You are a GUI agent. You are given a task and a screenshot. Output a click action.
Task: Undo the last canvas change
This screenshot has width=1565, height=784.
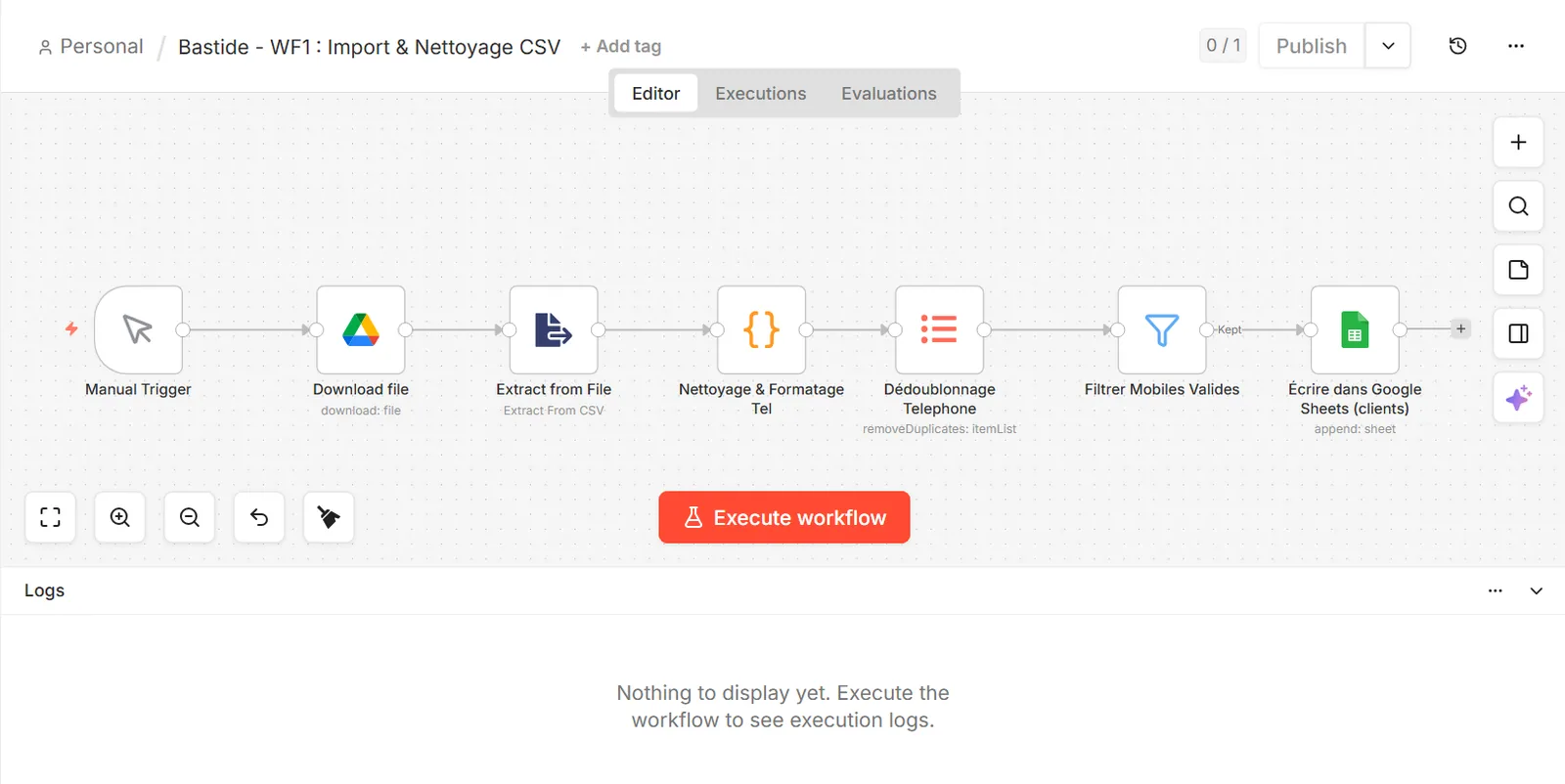[x=259, y=517]
